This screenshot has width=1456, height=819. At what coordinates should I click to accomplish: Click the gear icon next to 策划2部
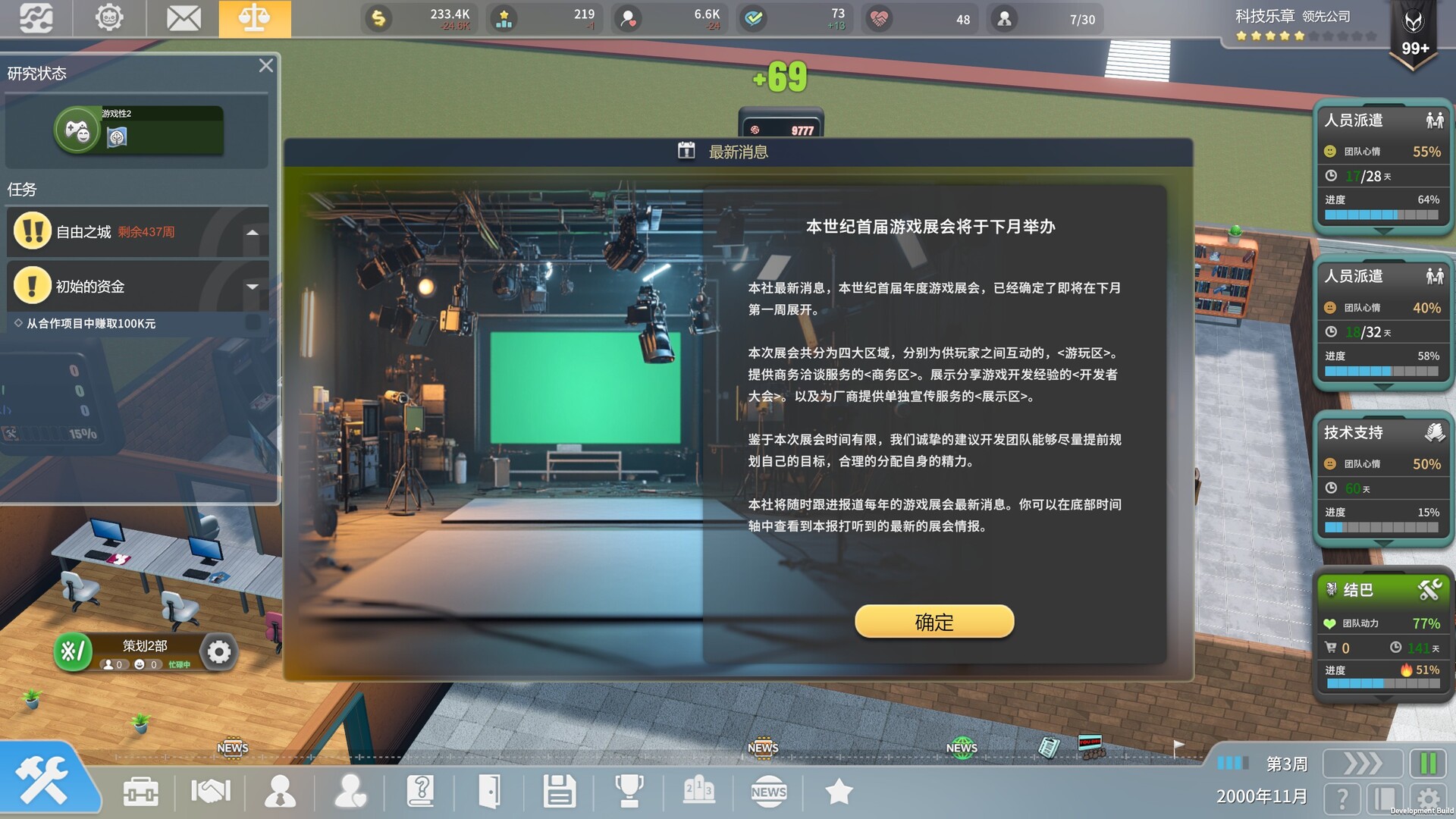(x=218, y=651)
